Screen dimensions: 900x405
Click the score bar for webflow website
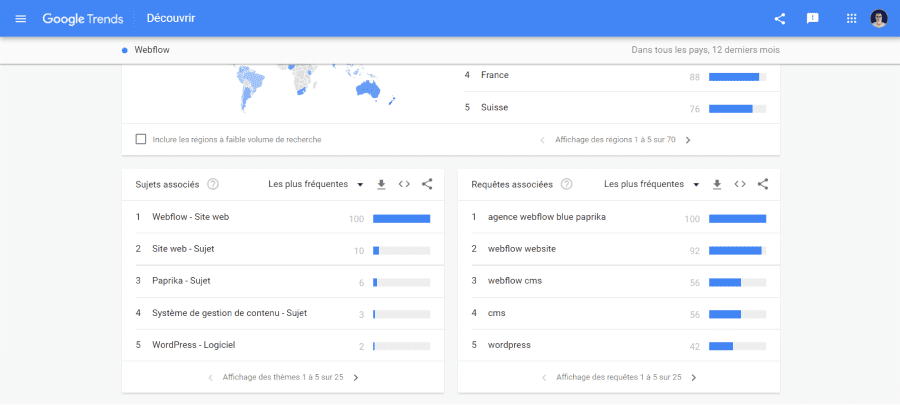tap(738, 251)
